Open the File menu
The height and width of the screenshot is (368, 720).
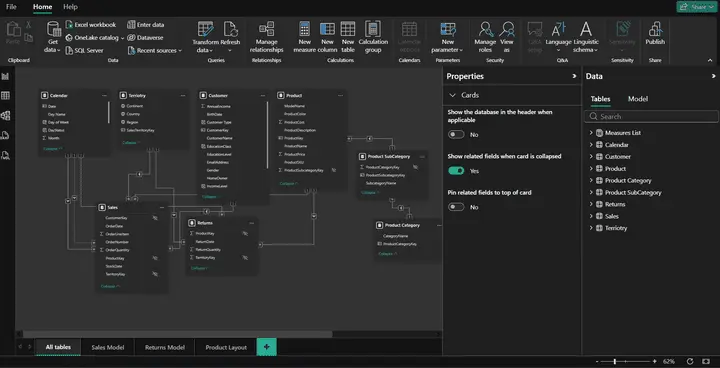click(11, 7)
